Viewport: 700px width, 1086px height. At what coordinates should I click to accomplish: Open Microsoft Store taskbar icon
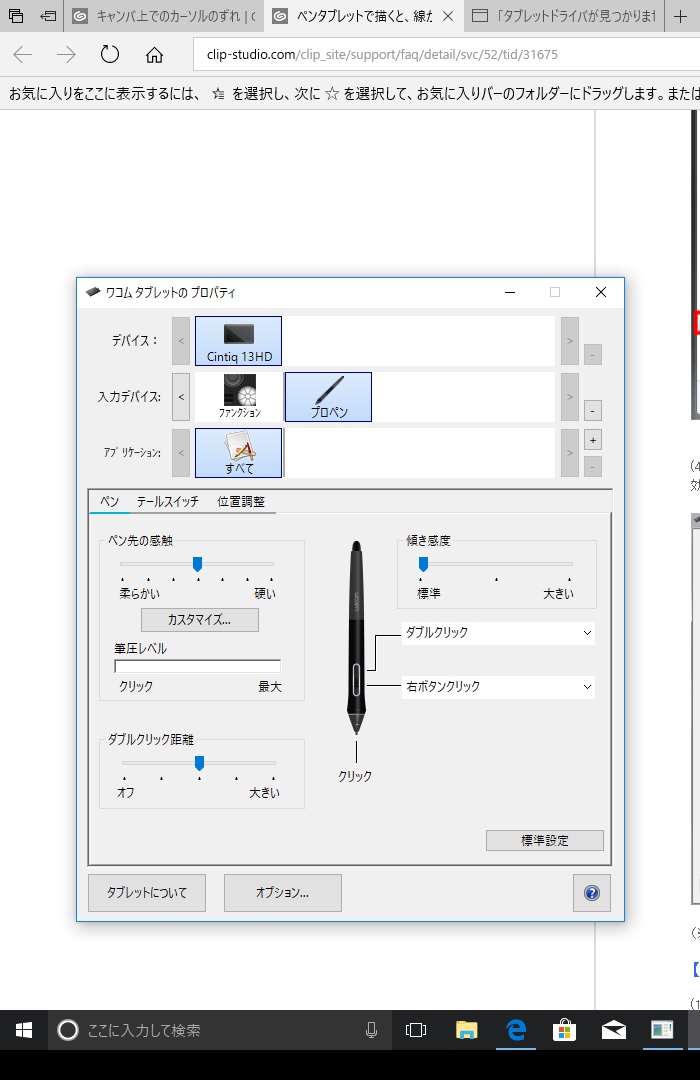(x=564, y=1031)
